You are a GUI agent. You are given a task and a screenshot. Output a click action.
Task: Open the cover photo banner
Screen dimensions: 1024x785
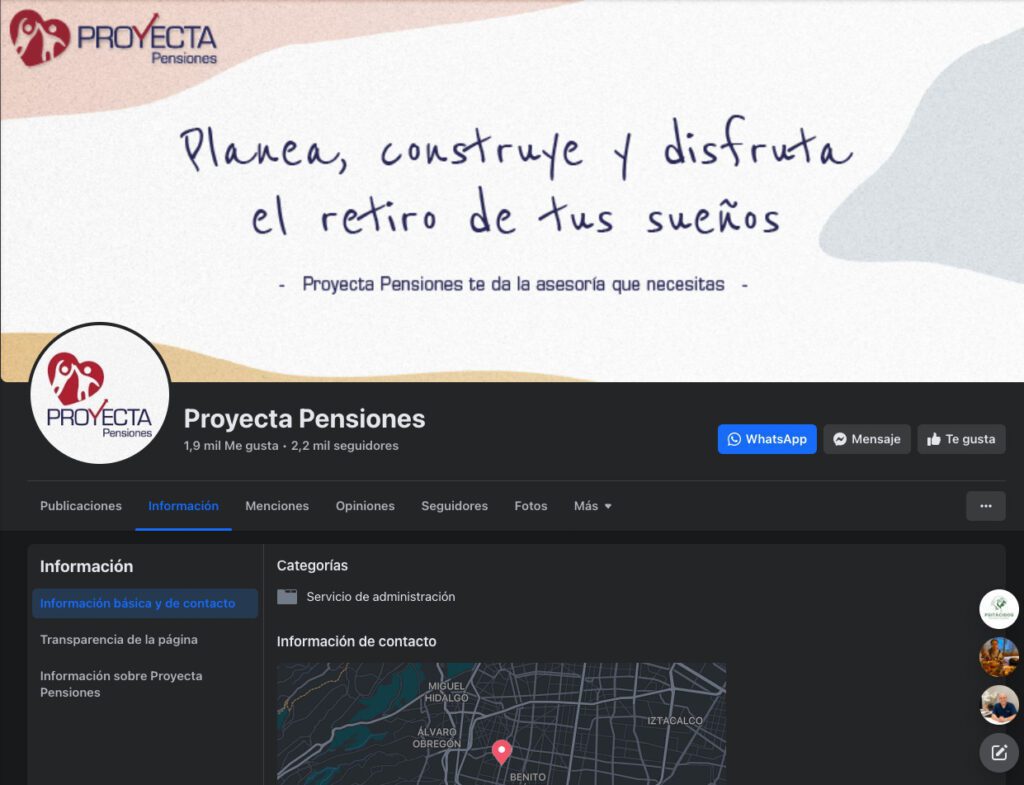coord(512,189)
